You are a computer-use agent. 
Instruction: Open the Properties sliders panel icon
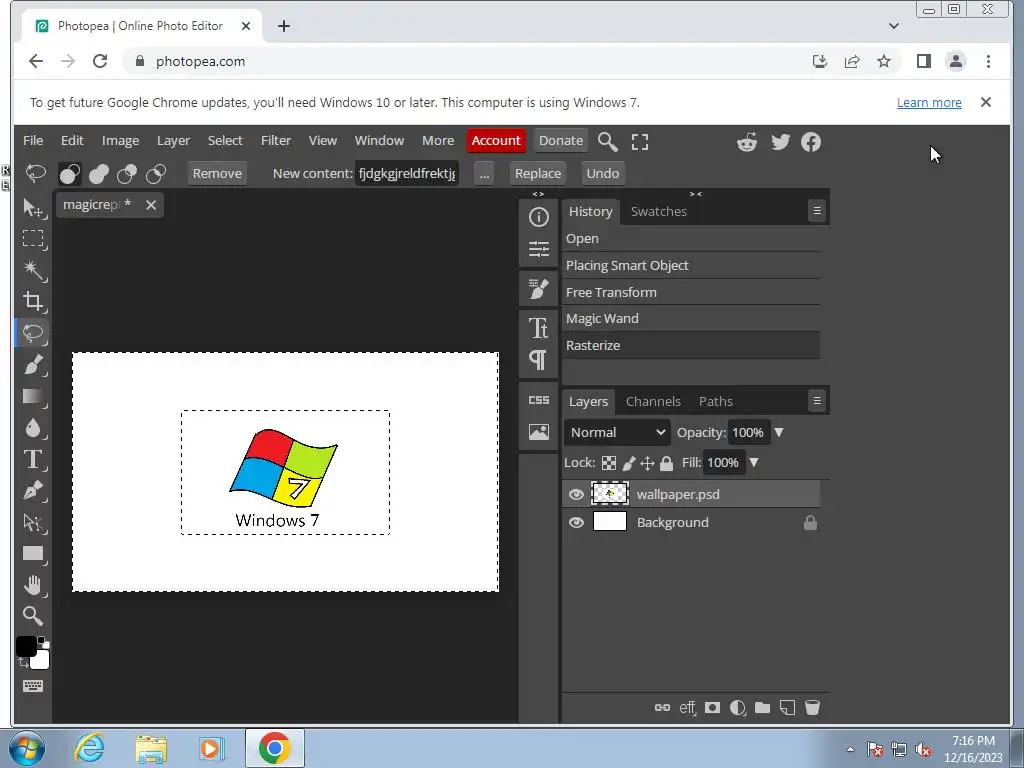click(538, 249)
